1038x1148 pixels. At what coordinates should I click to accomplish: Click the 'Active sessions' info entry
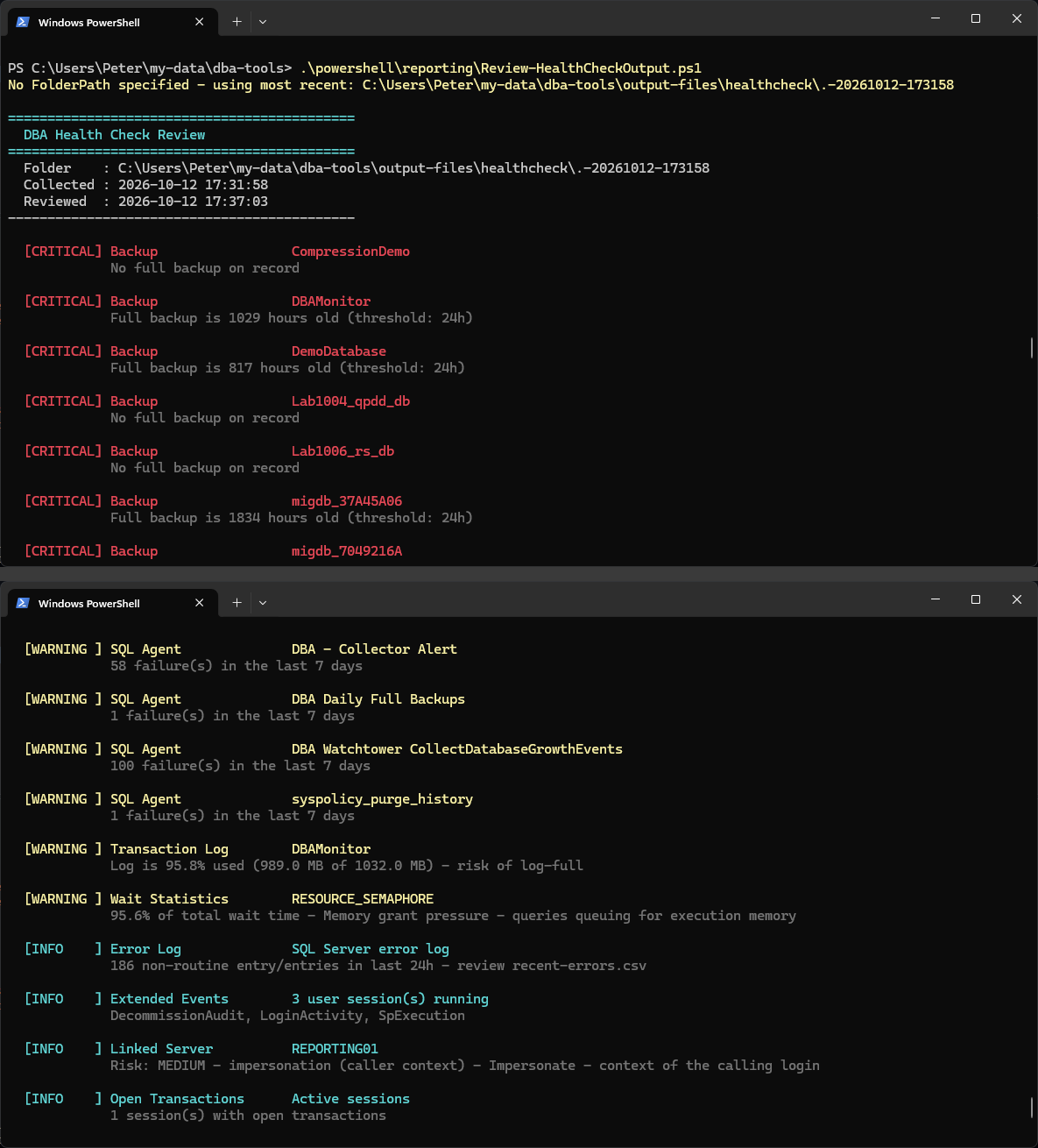(350, 1099)
